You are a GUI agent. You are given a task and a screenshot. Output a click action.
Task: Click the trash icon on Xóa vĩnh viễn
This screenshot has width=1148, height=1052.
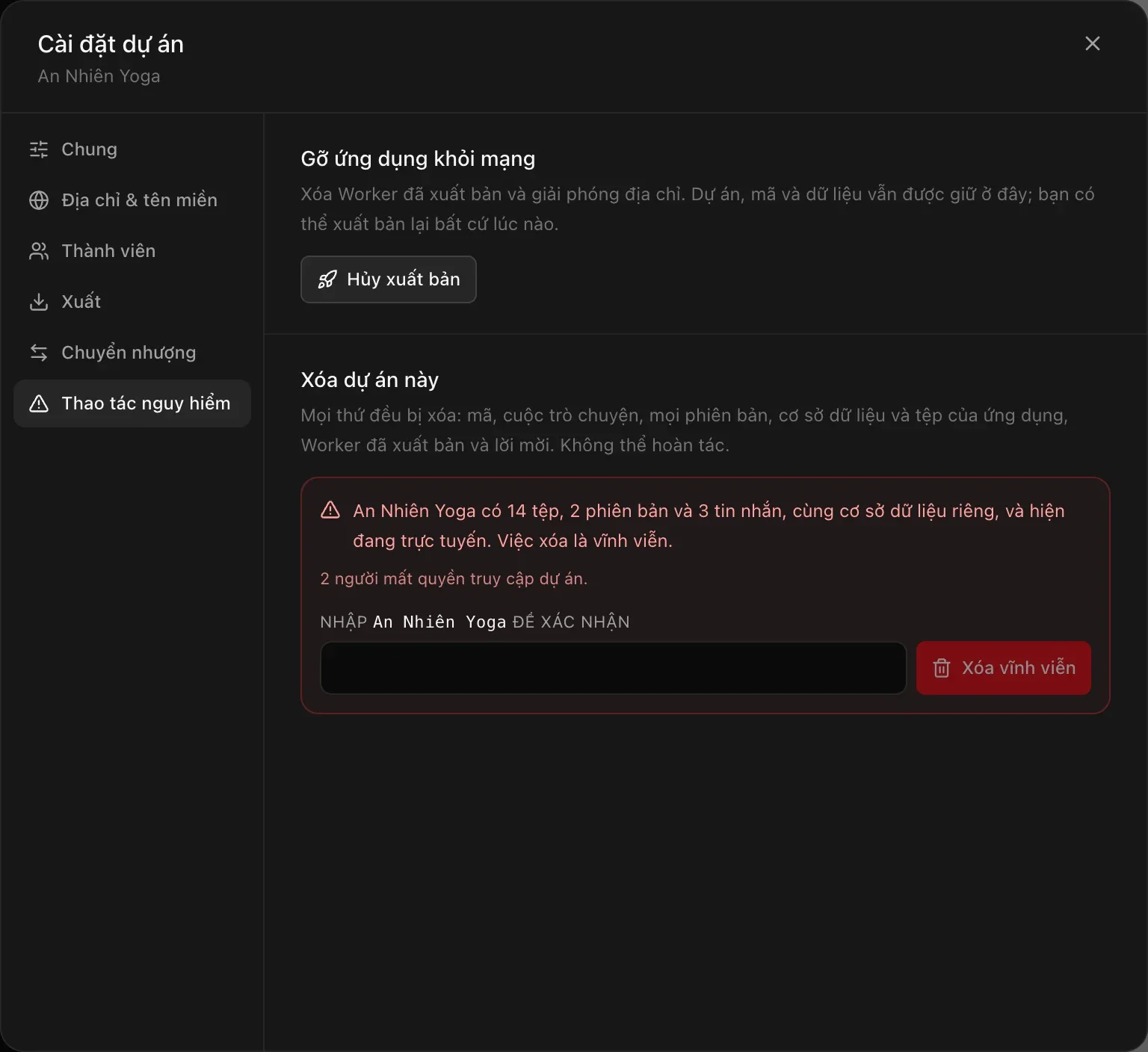[x=942, y=668]
